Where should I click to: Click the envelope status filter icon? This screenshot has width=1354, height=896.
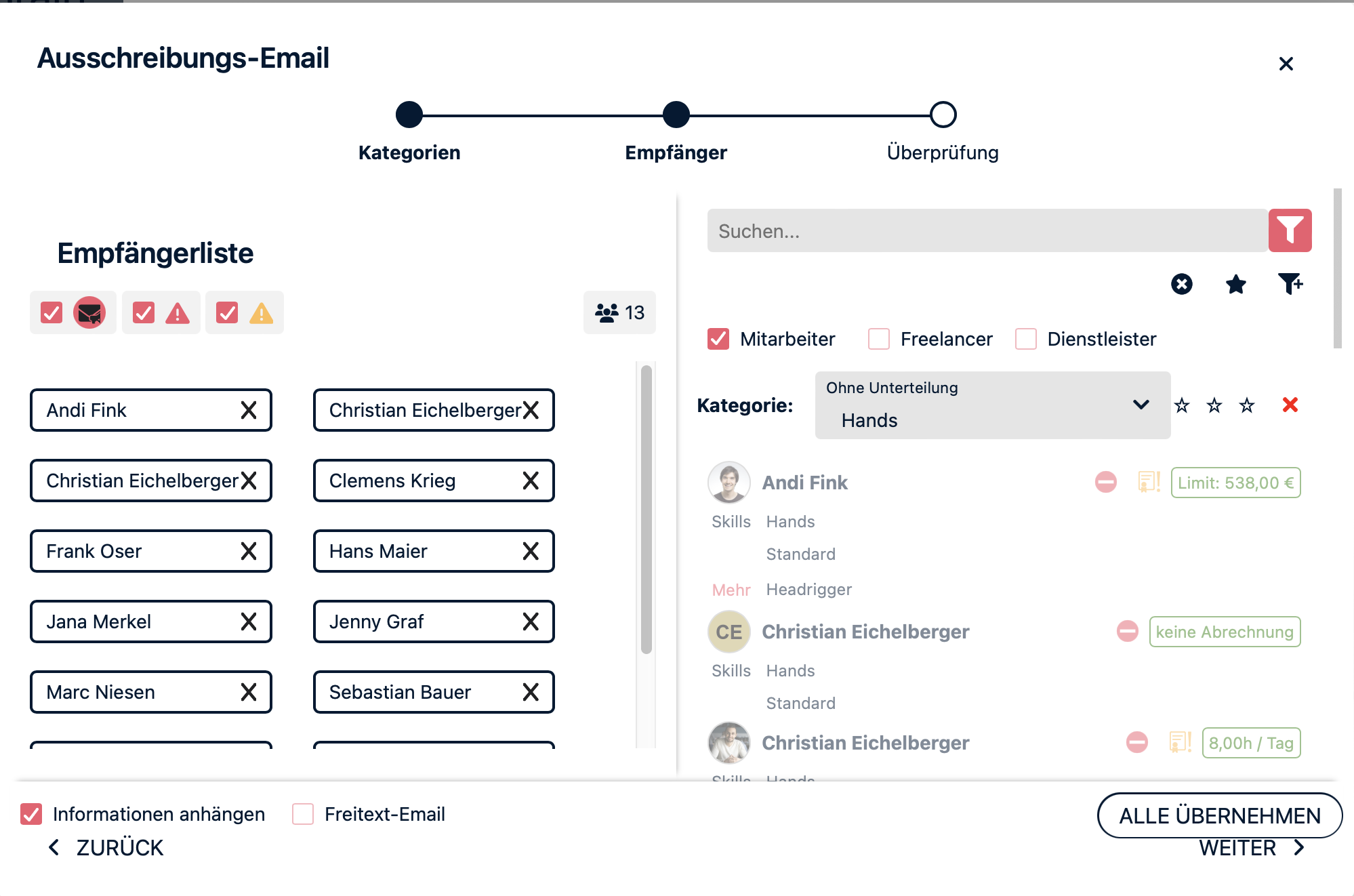coord(89,312)
